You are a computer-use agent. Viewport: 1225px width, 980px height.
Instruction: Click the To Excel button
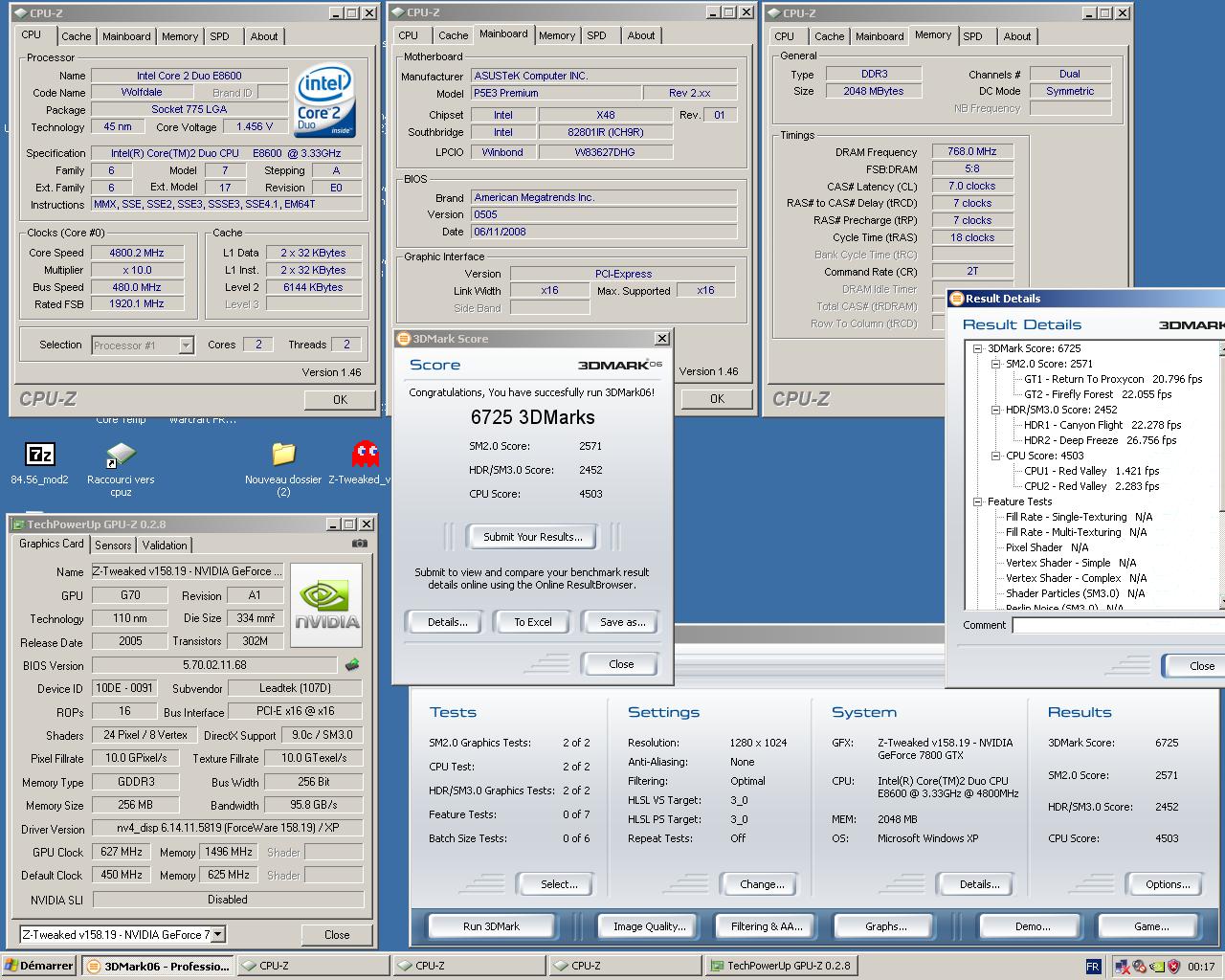point(533,622)
